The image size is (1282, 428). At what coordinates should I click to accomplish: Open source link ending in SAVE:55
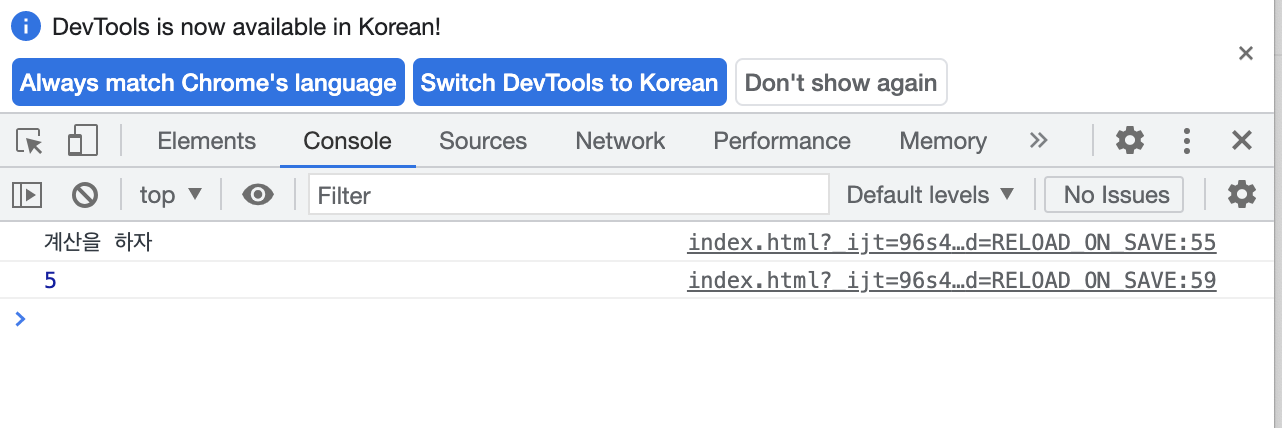tap(952, 242)
